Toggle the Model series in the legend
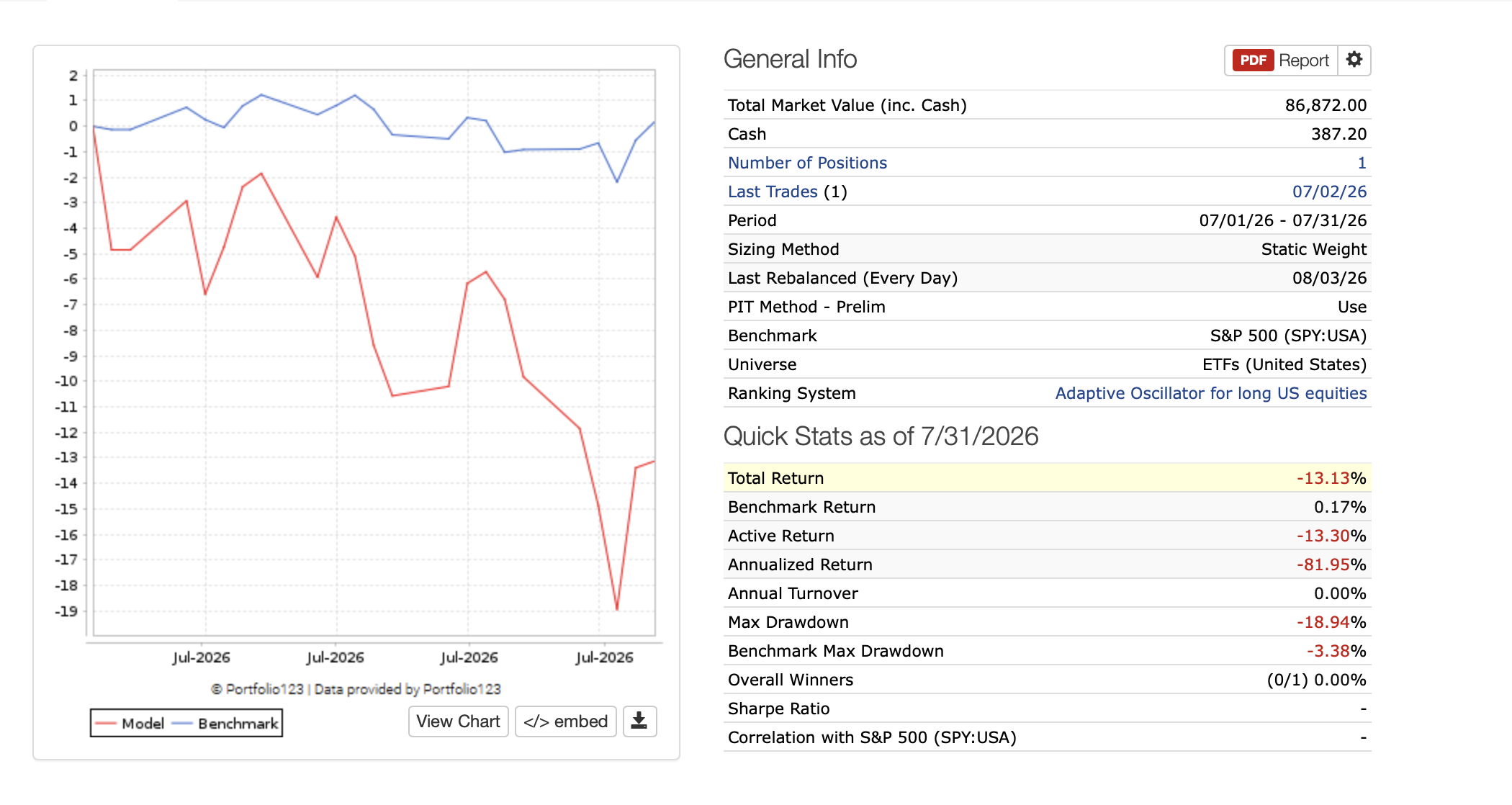The height and width of the screenshot is (805, 1512). click(143, 723)
